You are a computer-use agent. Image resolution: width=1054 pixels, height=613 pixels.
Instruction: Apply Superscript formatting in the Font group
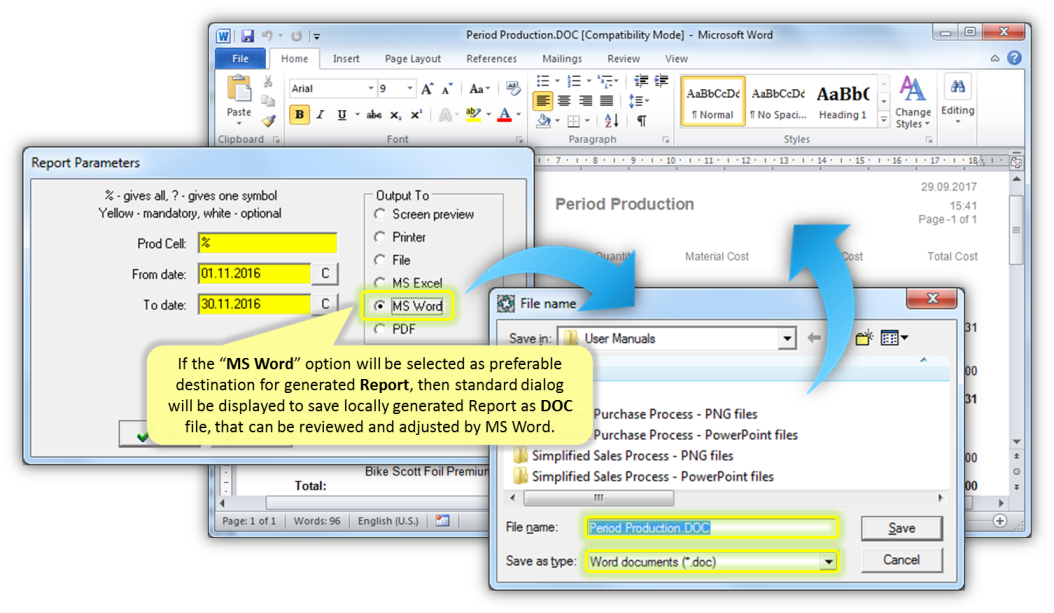pyautogui.click(x=416, y=115)
